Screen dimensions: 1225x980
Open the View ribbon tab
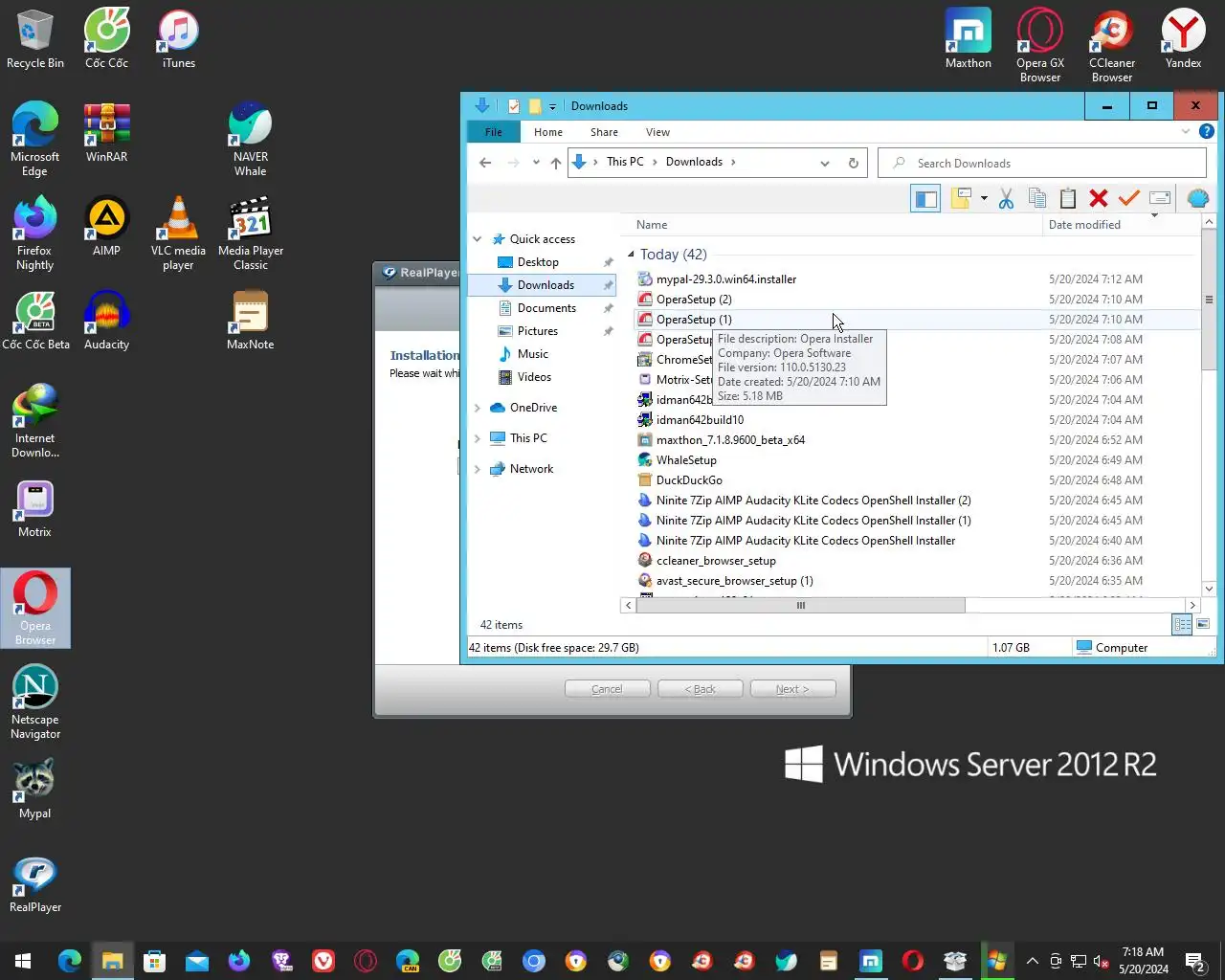[x=657, y=132]
